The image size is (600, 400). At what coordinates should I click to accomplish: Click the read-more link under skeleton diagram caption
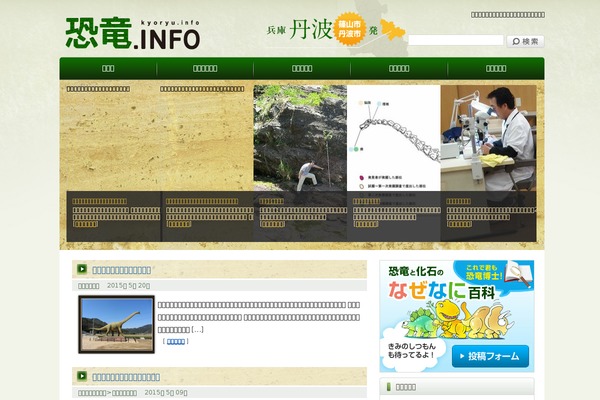point(365,224)
